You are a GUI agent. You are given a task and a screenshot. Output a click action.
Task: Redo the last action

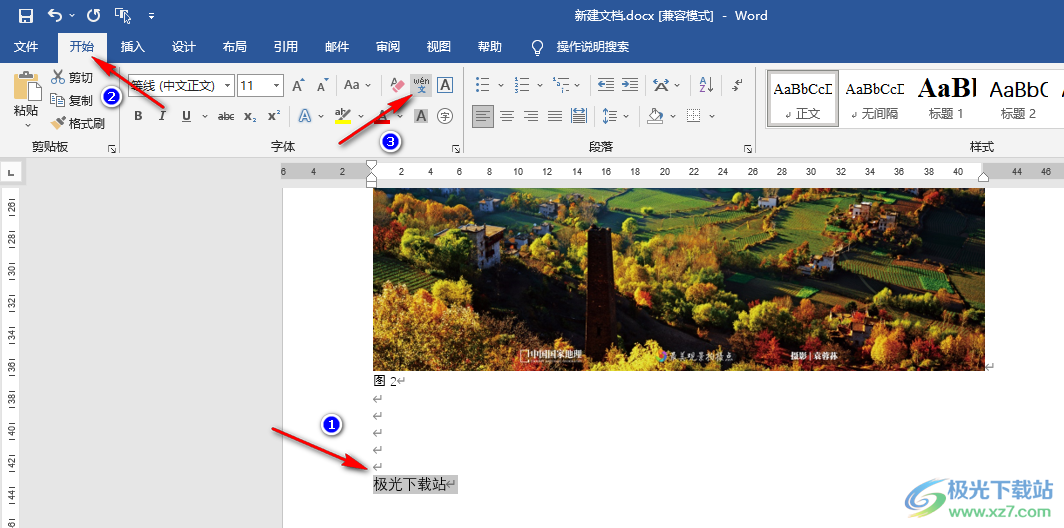tap(94, 15)
